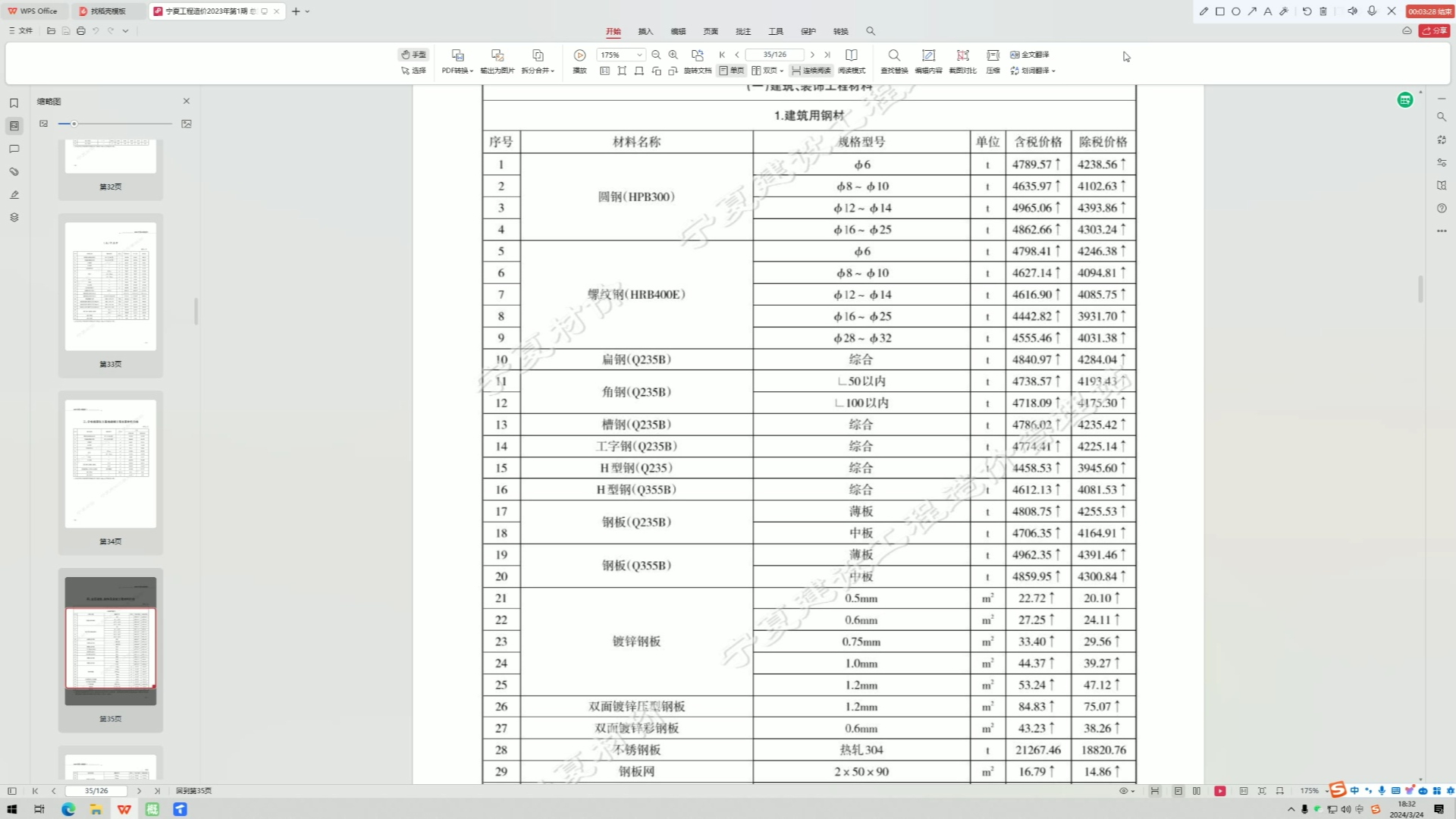Open bookmarks panel in left sidebar
1456x819 pixels.
(14, 103)
